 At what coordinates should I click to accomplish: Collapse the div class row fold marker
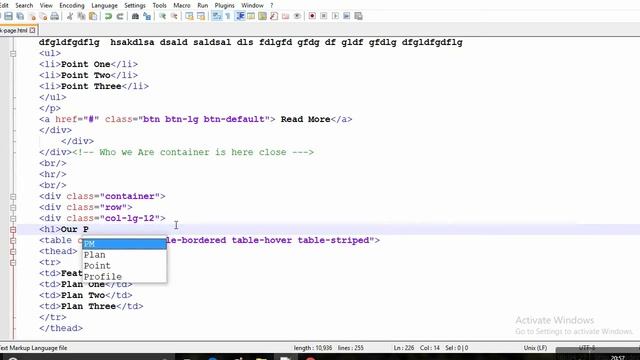(x=13, y=207)
